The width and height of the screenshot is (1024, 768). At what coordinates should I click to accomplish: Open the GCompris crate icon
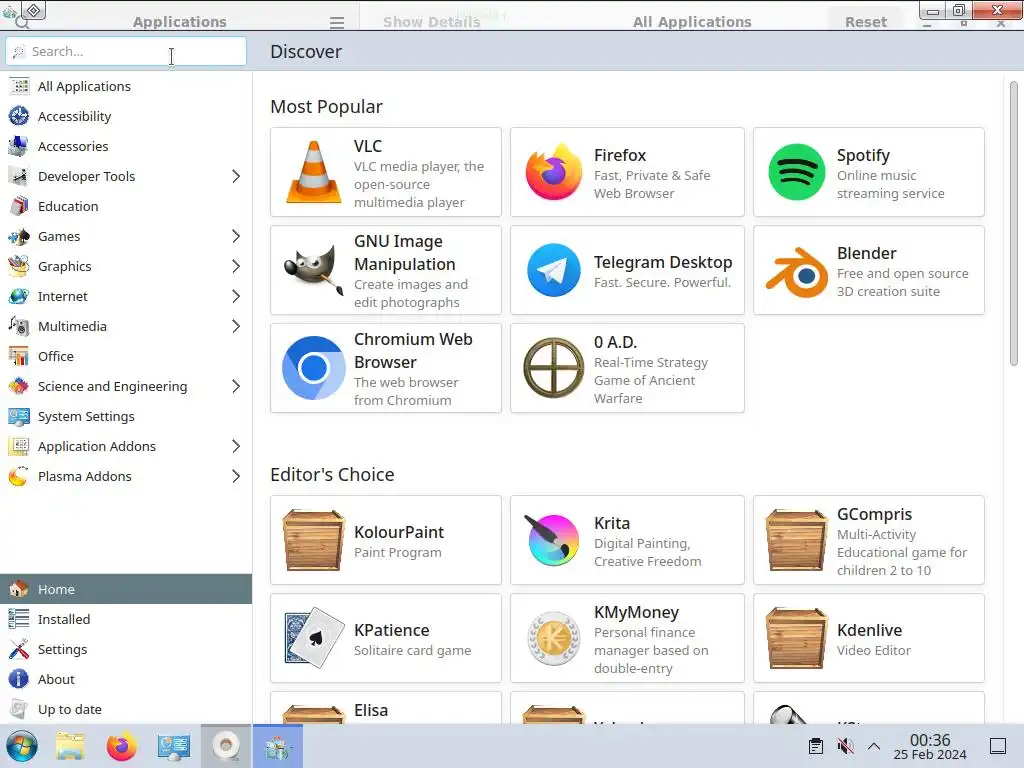pyautogui.click(x=796, y=540)
